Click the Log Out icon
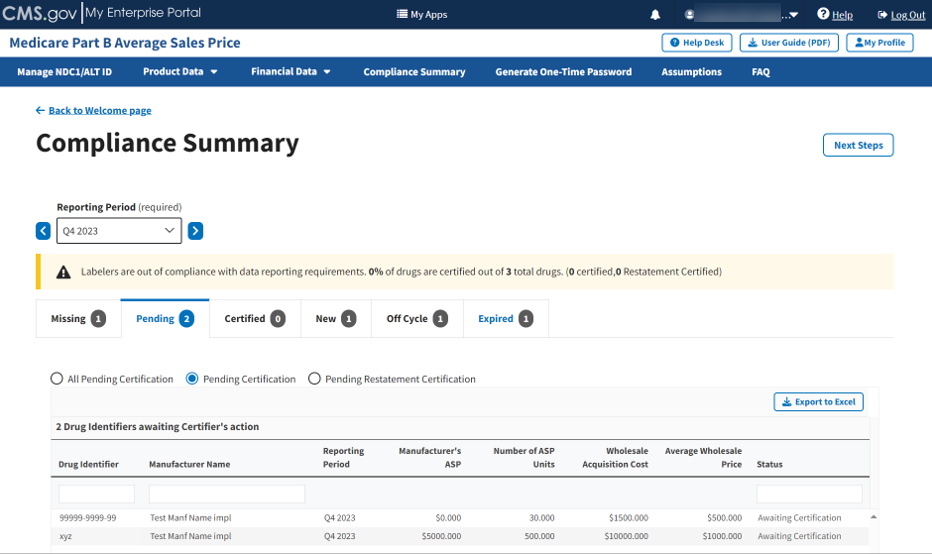The width and height of the screenshot is (932, 554). [882, 15]
